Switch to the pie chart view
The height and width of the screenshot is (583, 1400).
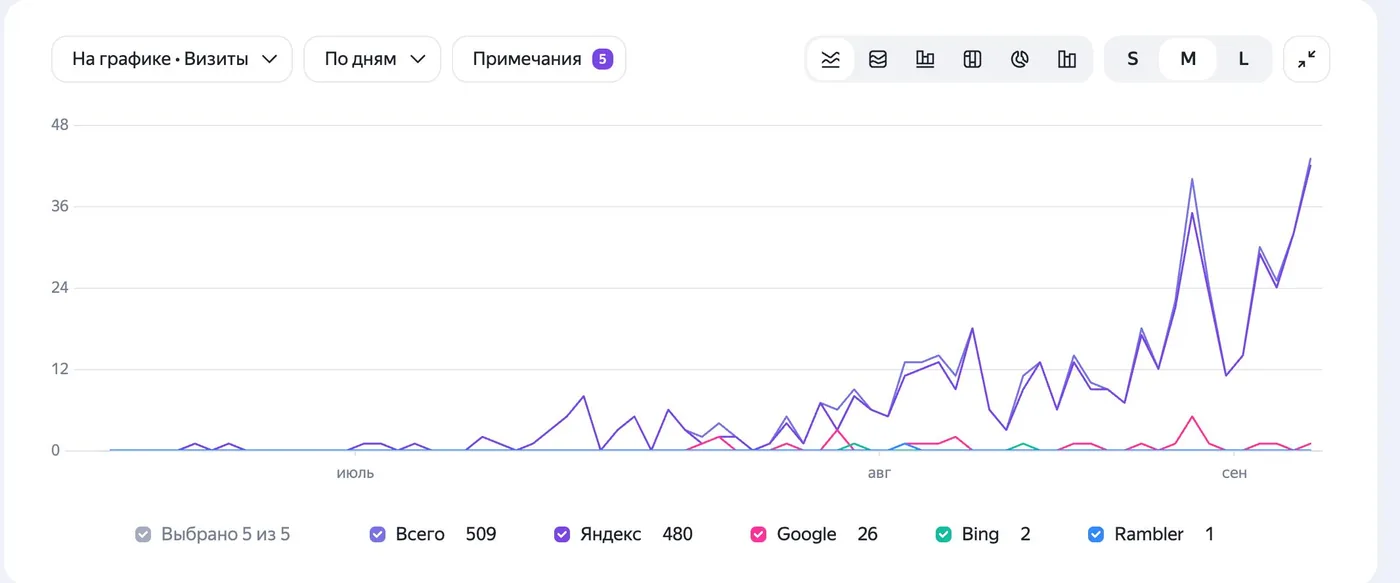1020,59
